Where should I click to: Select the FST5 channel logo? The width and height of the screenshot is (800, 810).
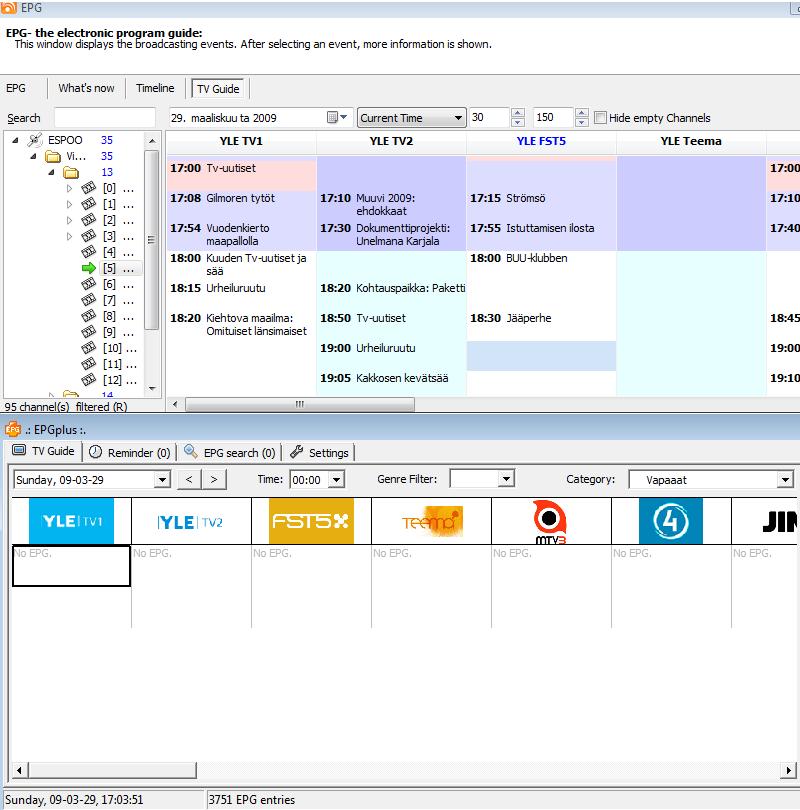pos(311,521)
